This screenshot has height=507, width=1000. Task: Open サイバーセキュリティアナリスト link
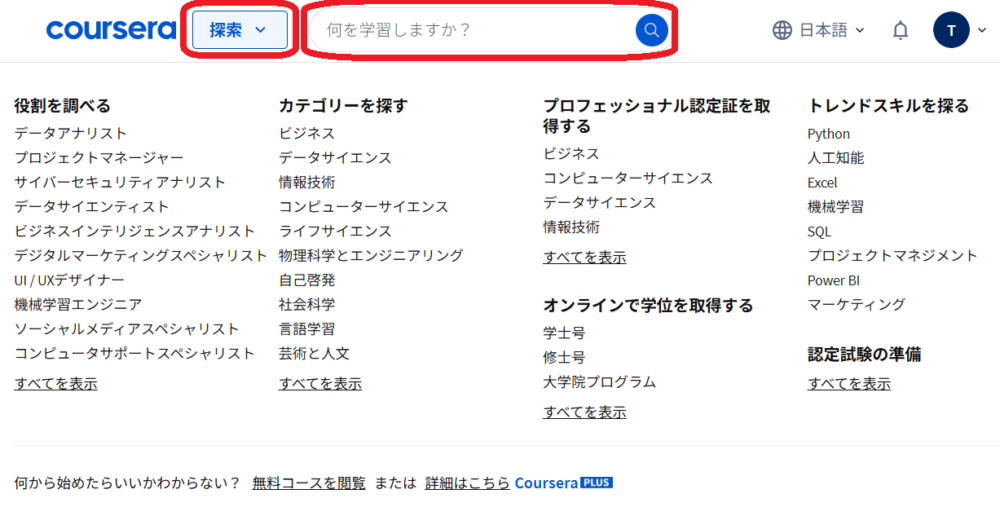pos(120,182)
